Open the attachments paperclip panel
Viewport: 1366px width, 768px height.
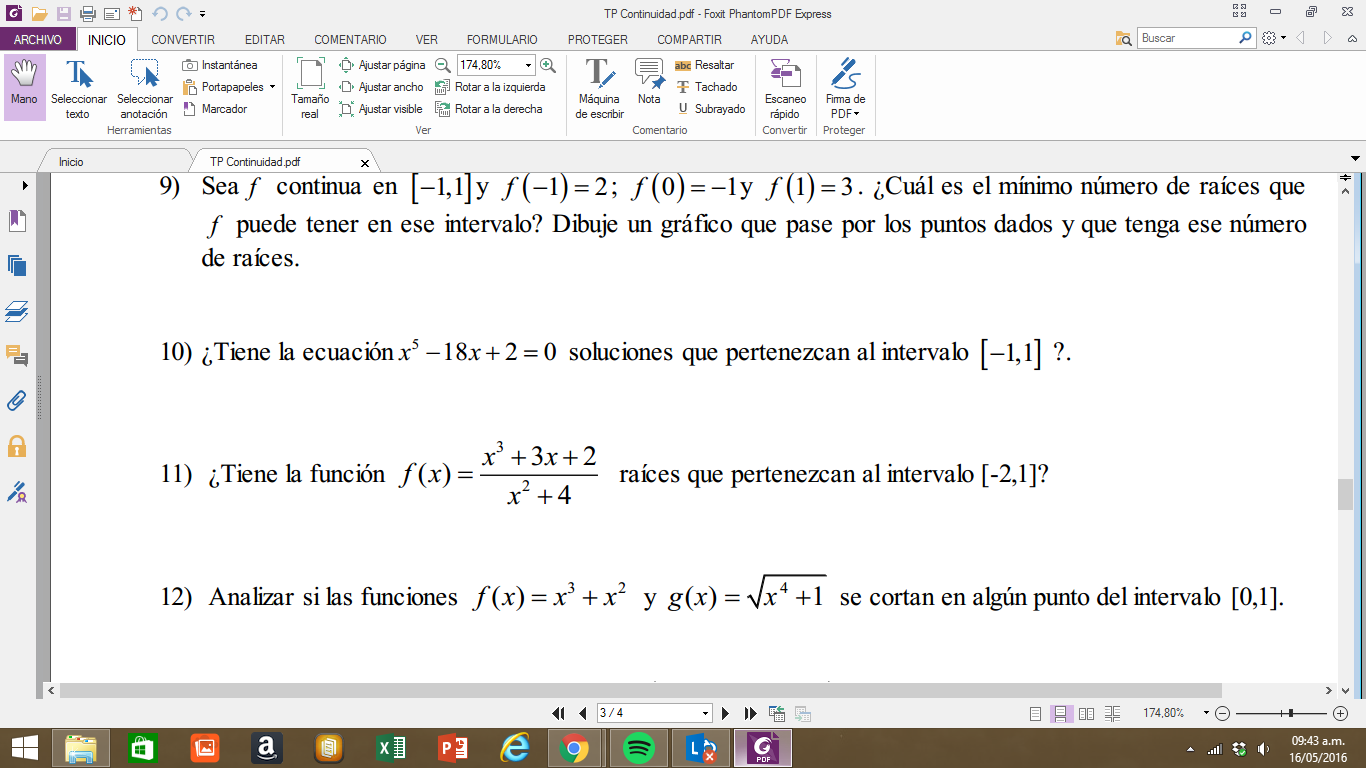17,401
